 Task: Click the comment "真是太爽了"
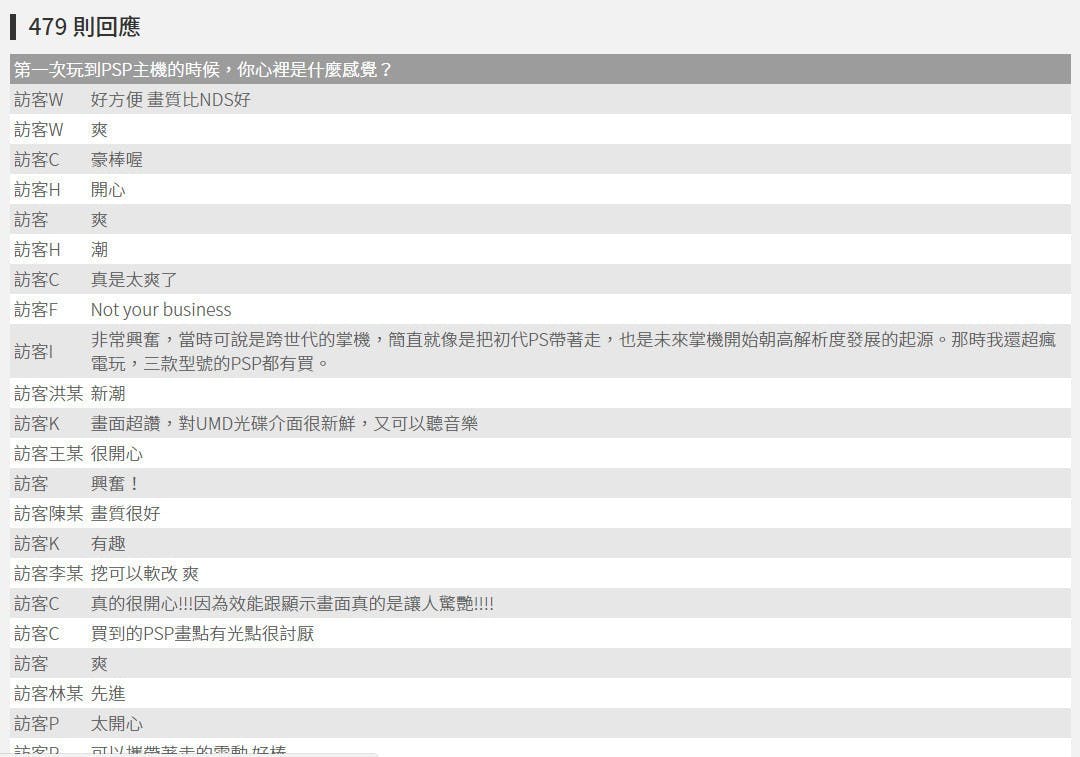(134, 280)
